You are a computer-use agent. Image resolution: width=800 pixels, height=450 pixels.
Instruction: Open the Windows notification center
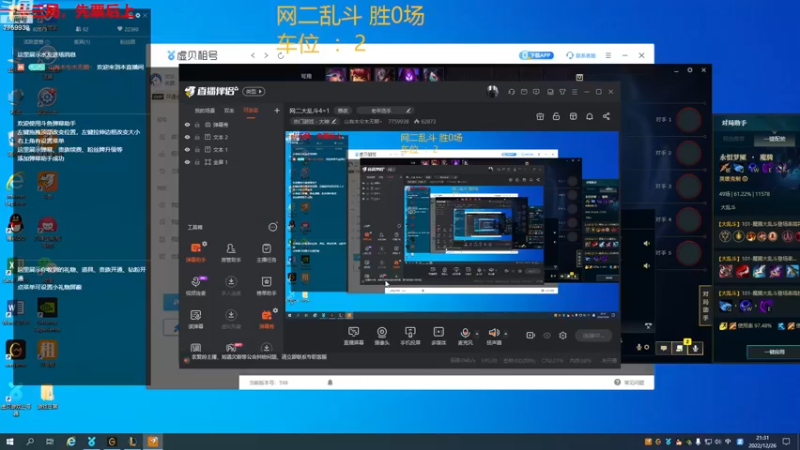coord(787,441)
